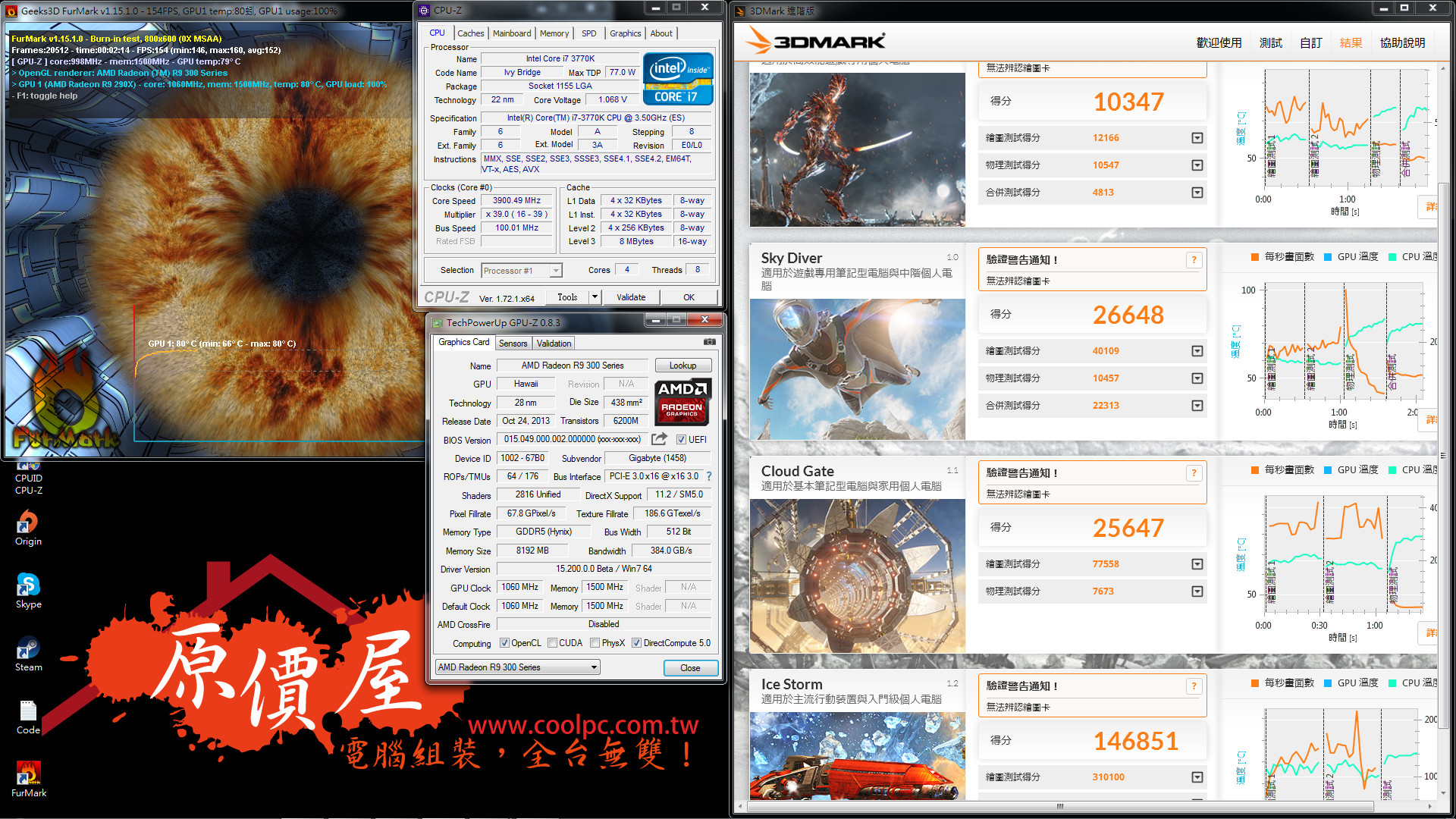Click the Lookup button in GPU-Z
1456x819 pixels.
(x=682, y=366)
